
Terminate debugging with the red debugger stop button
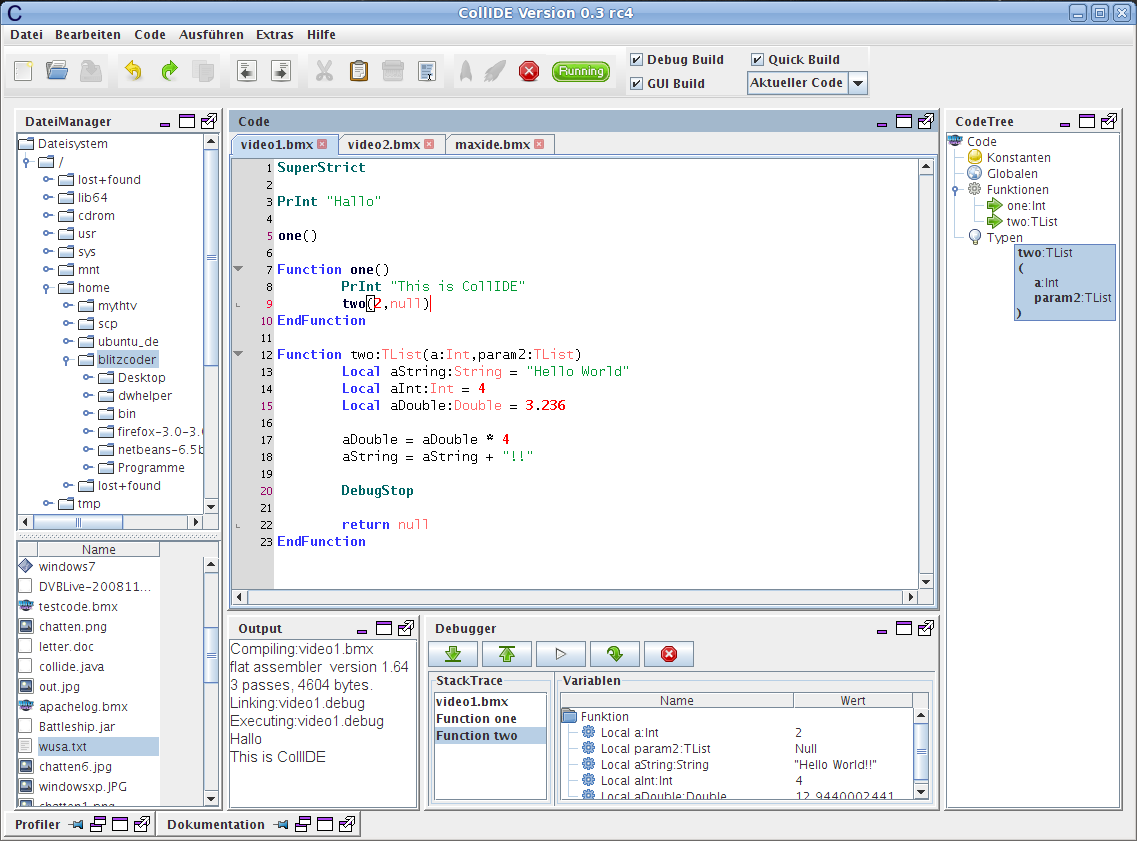coord(669,654)
